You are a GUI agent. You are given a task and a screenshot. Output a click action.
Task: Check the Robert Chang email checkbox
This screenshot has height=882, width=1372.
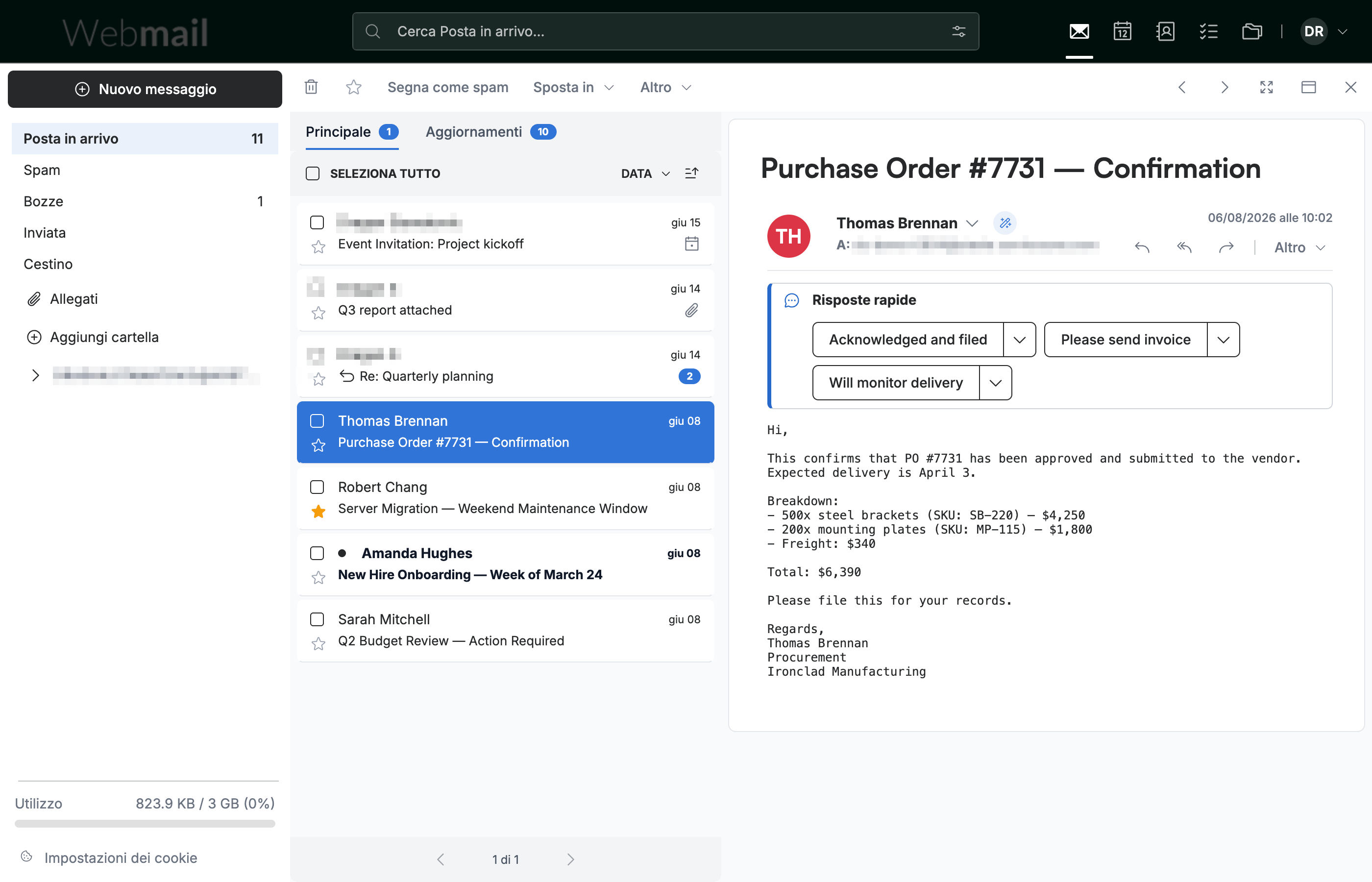[317, 487]
